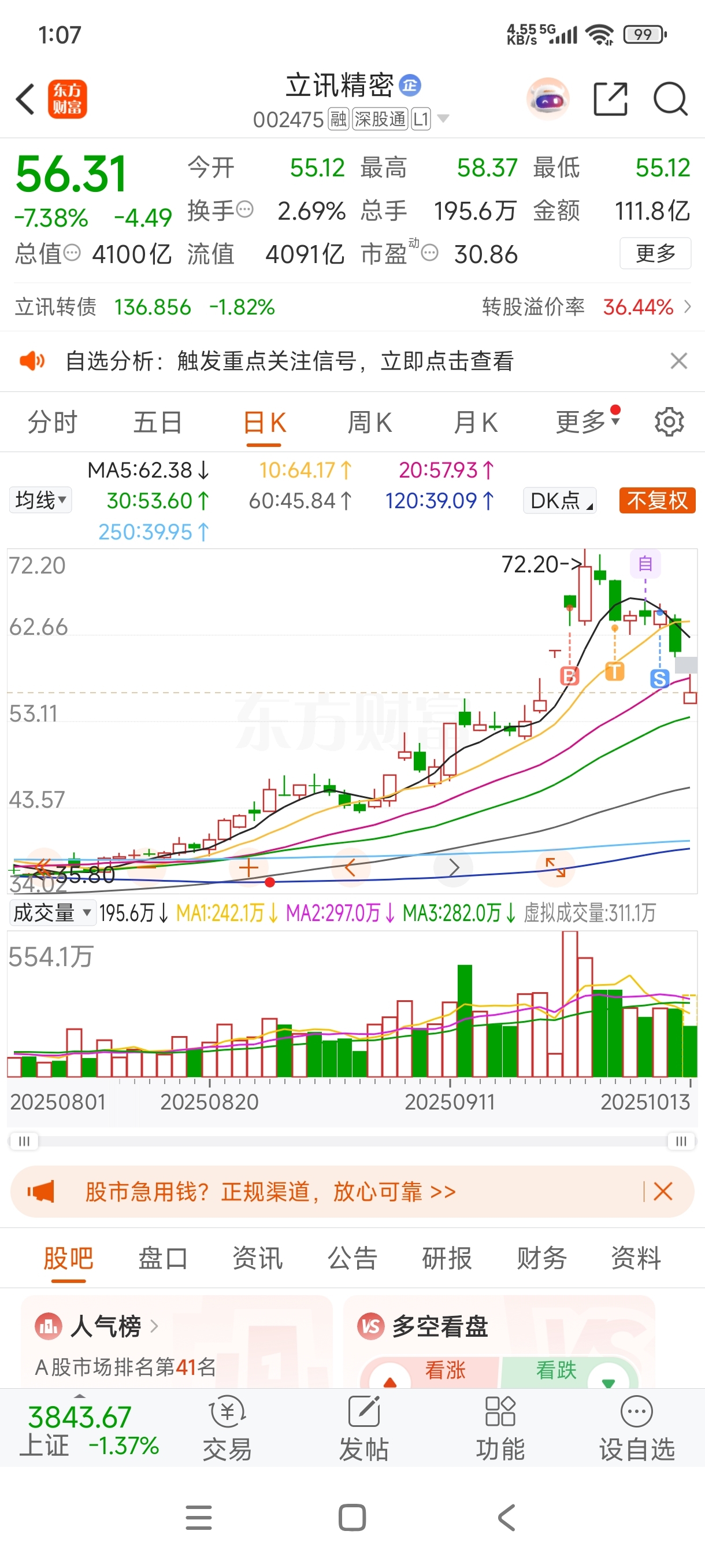Switch to 研报 tab

point(447,1258)
